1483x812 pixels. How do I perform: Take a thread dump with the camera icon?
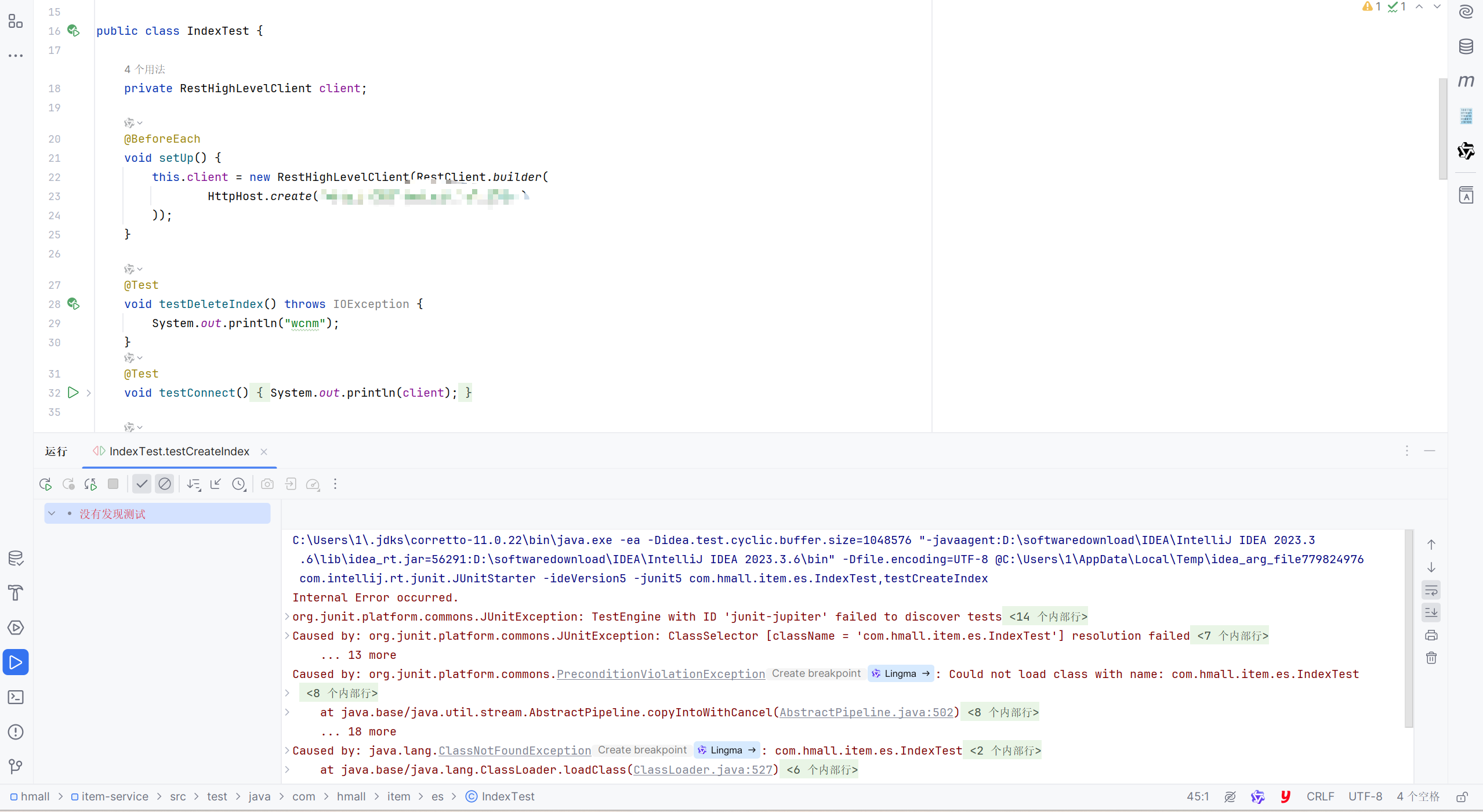[267, 484]
